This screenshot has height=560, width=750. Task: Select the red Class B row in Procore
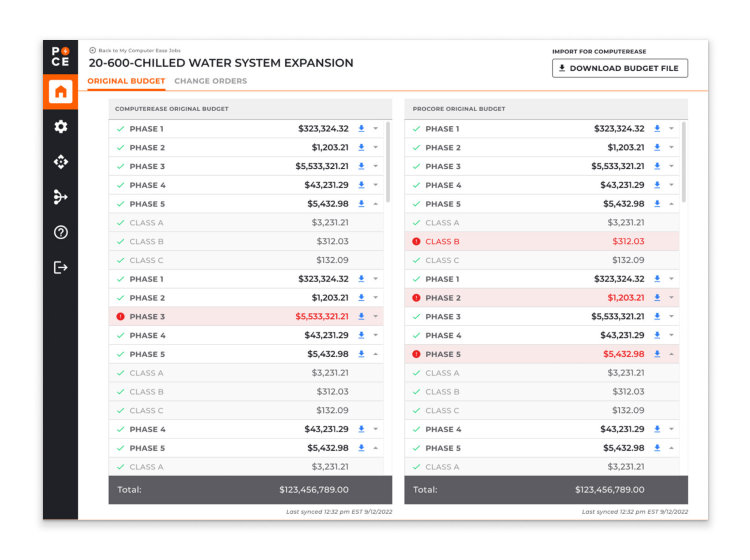pos(542,242)
